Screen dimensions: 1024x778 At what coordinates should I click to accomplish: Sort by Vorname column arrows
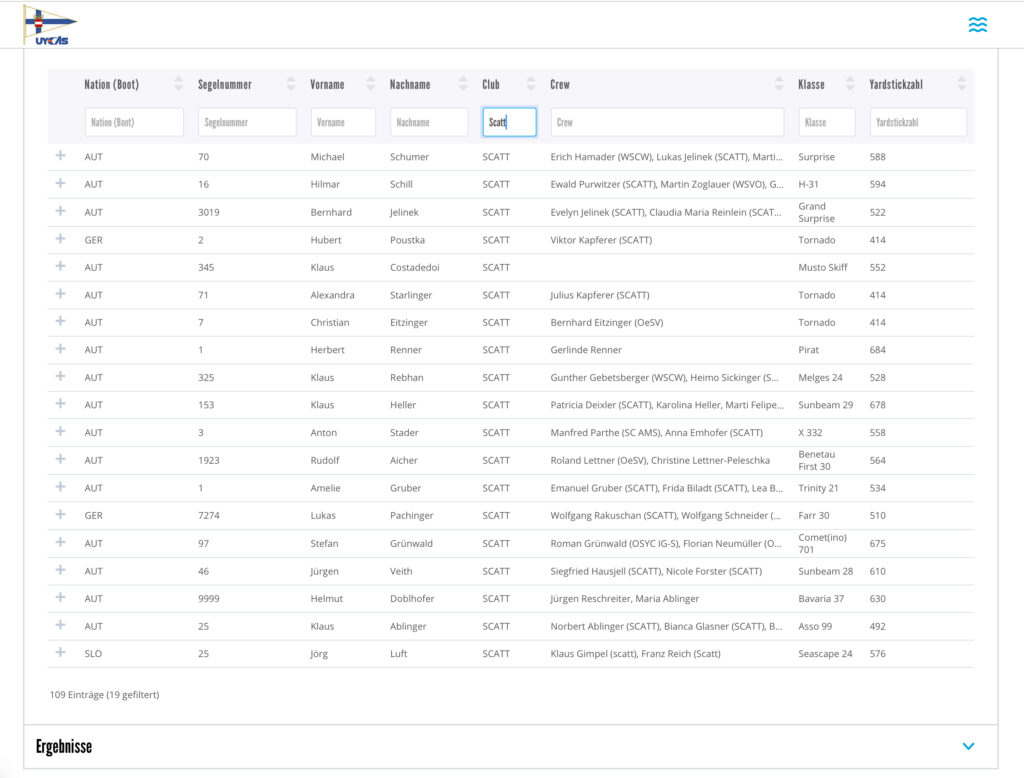point(371,84)
